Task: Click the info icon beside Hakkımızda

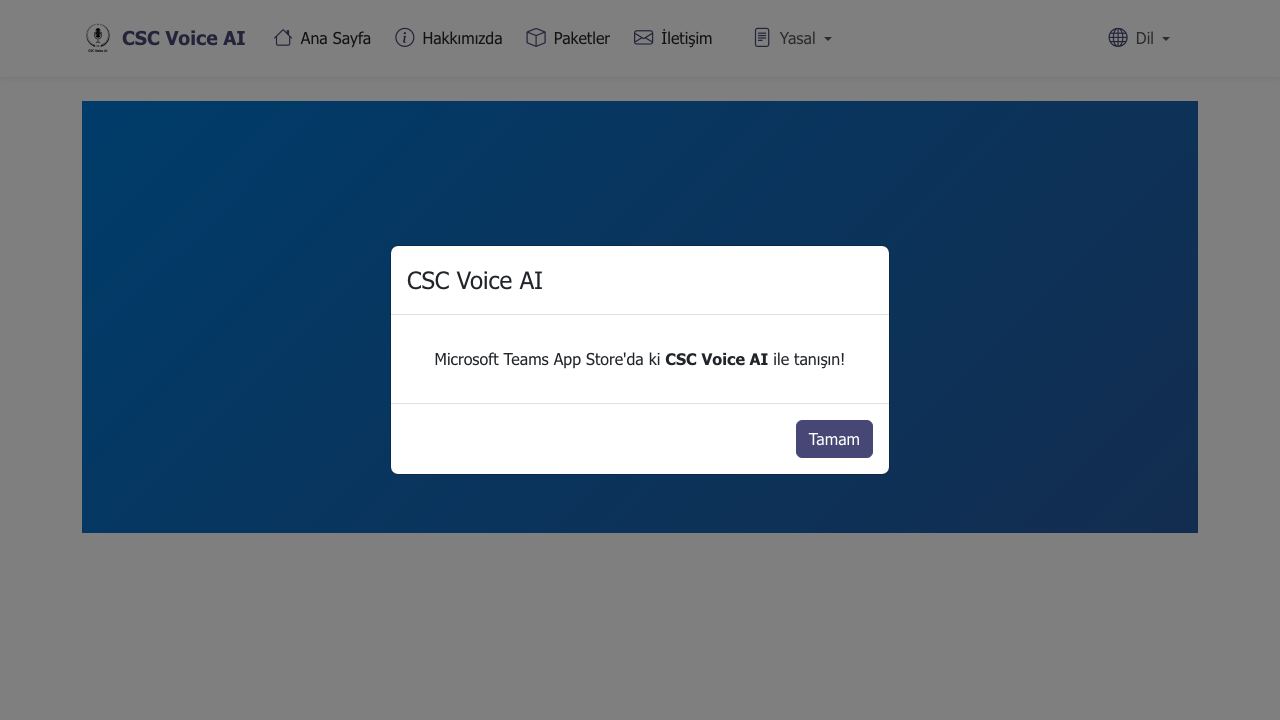Action: 405,37
